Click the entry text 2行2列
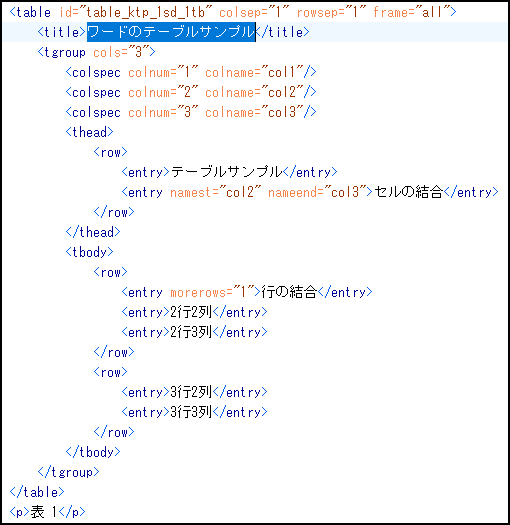The width and height of the screenshot is (510, 525). pyautogui.click(x=191, y=312)
